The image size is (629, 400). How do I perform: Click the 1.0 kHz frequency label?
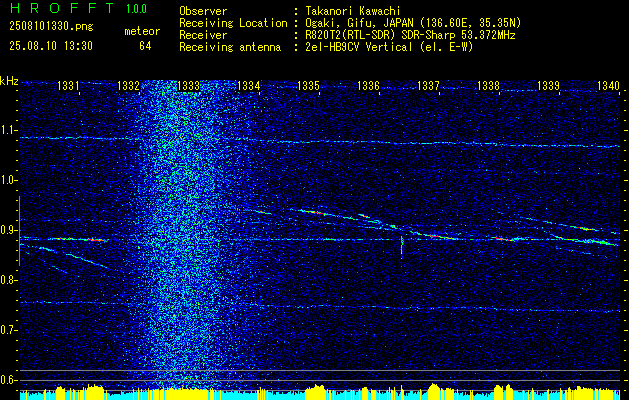pyautogui.click(x=8, y=180)
